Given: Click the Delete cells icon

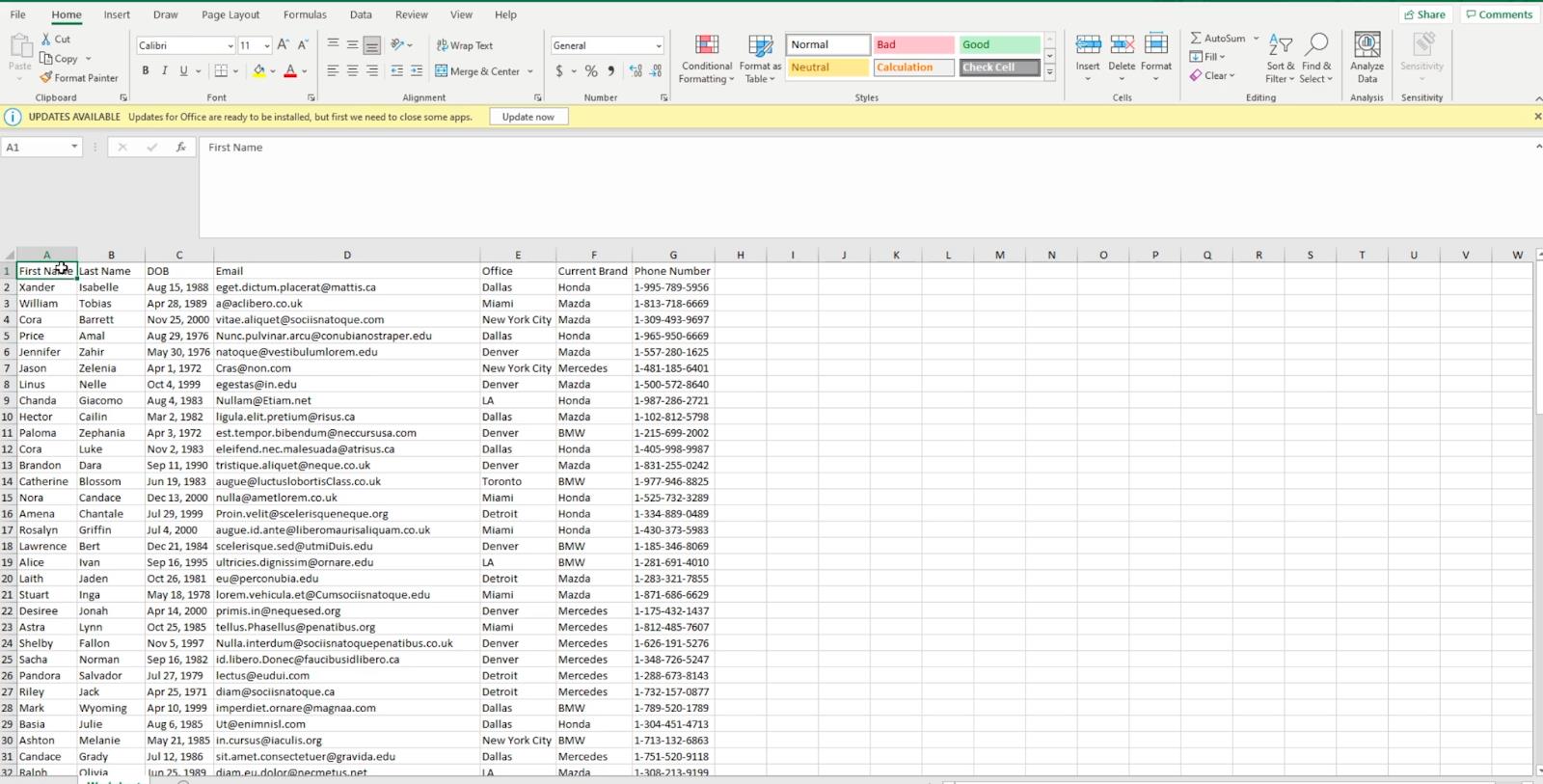Looking at the screenshot, I should coord(1122,44).
